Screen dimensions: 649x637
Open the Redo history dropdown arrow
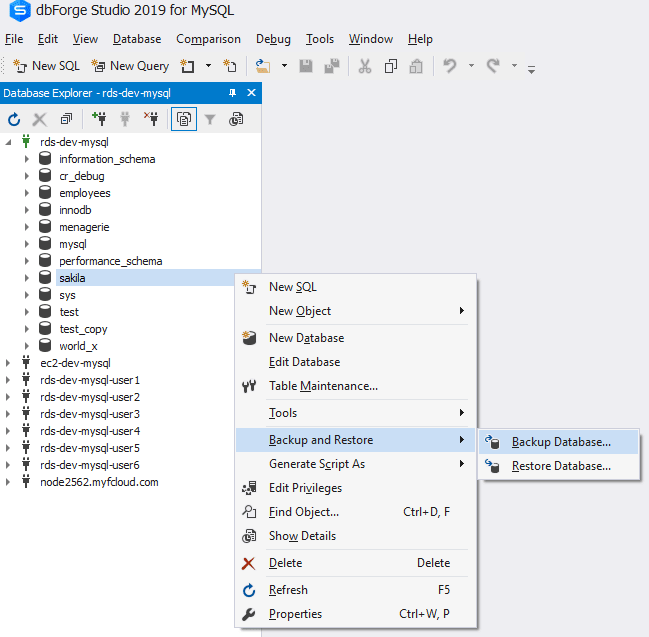click(x=514, y=65)
